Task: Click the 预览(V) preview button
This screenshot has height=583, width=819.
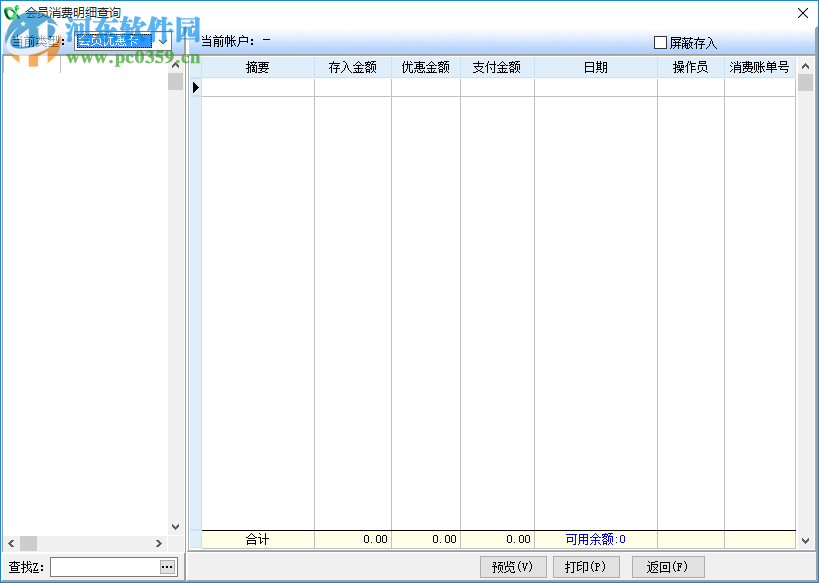Action: tap(513, 566)
